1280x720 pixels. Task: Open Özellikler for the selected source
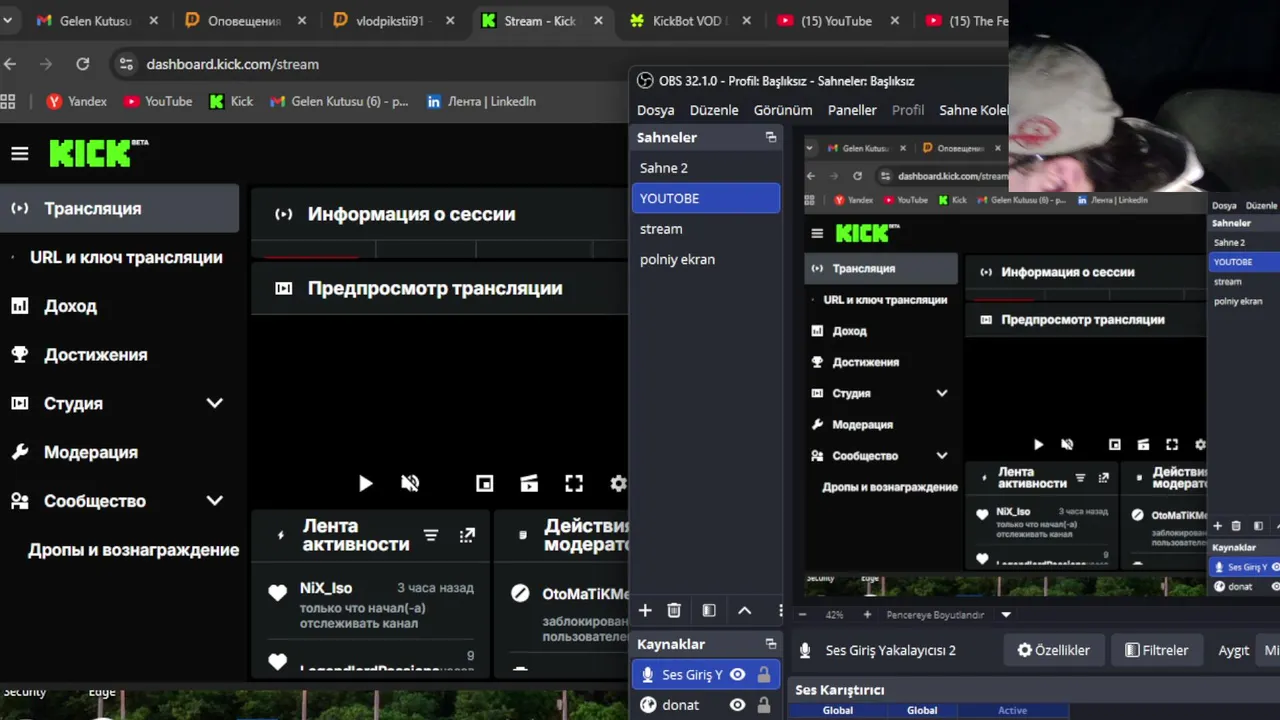click(x=1053, y=650)
